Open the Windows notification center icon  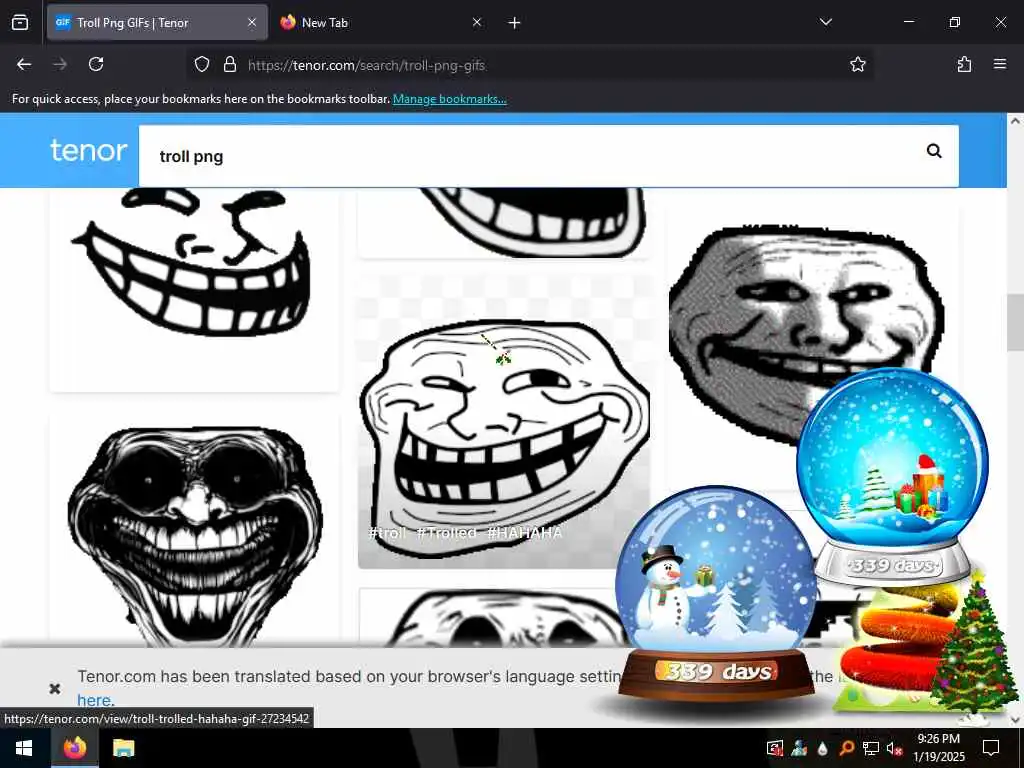[x=991, y=748]
